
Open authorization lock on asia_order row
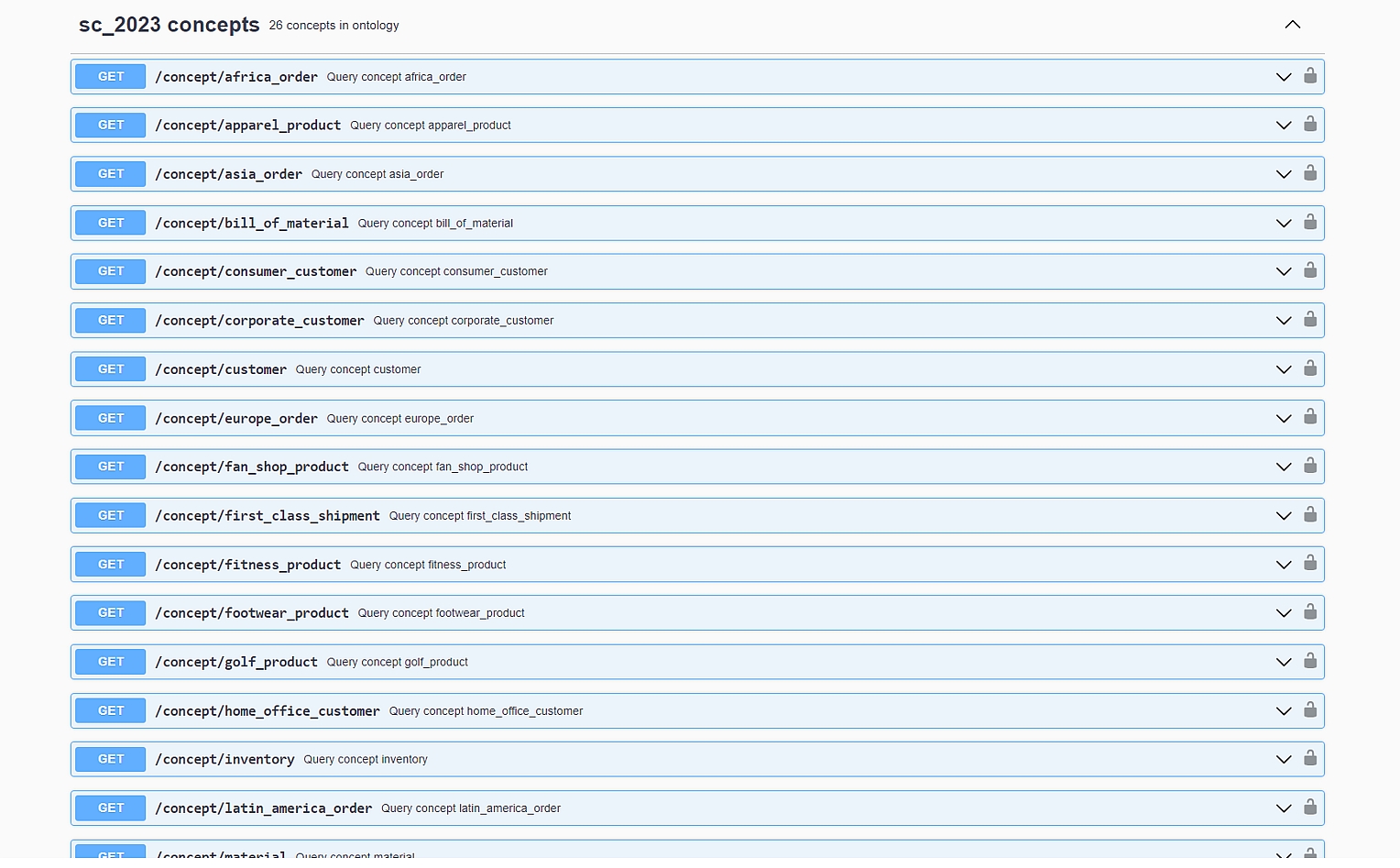[x=1310, y=173]
